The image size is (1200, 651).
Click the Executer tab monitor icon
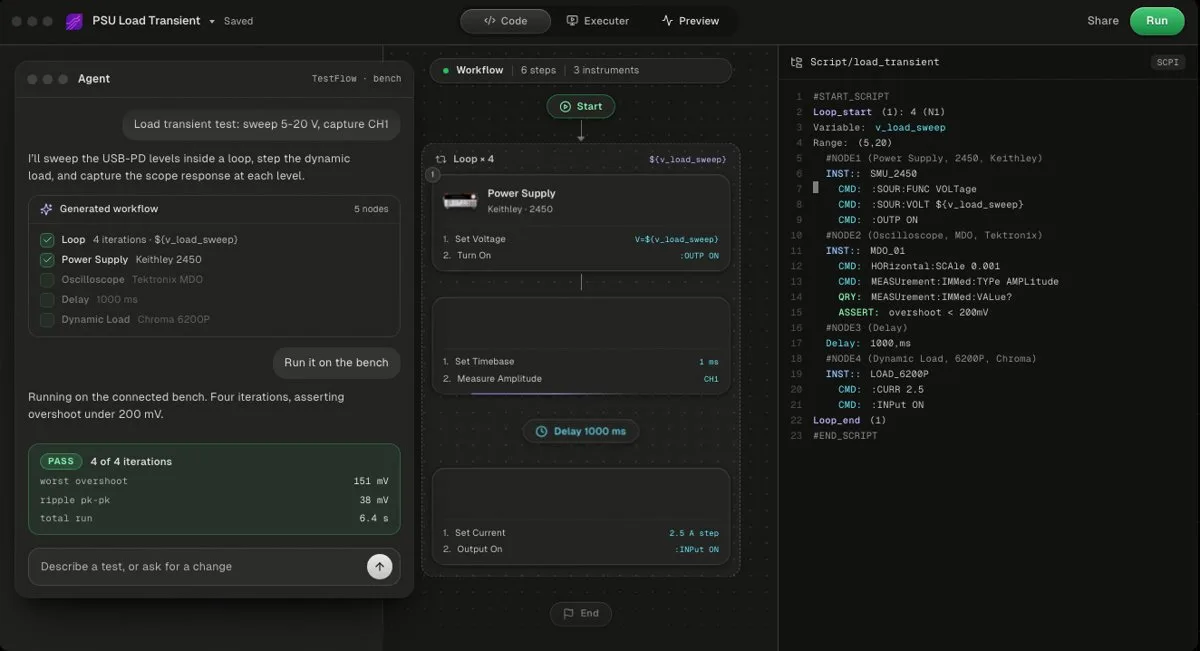click(572, 21)
